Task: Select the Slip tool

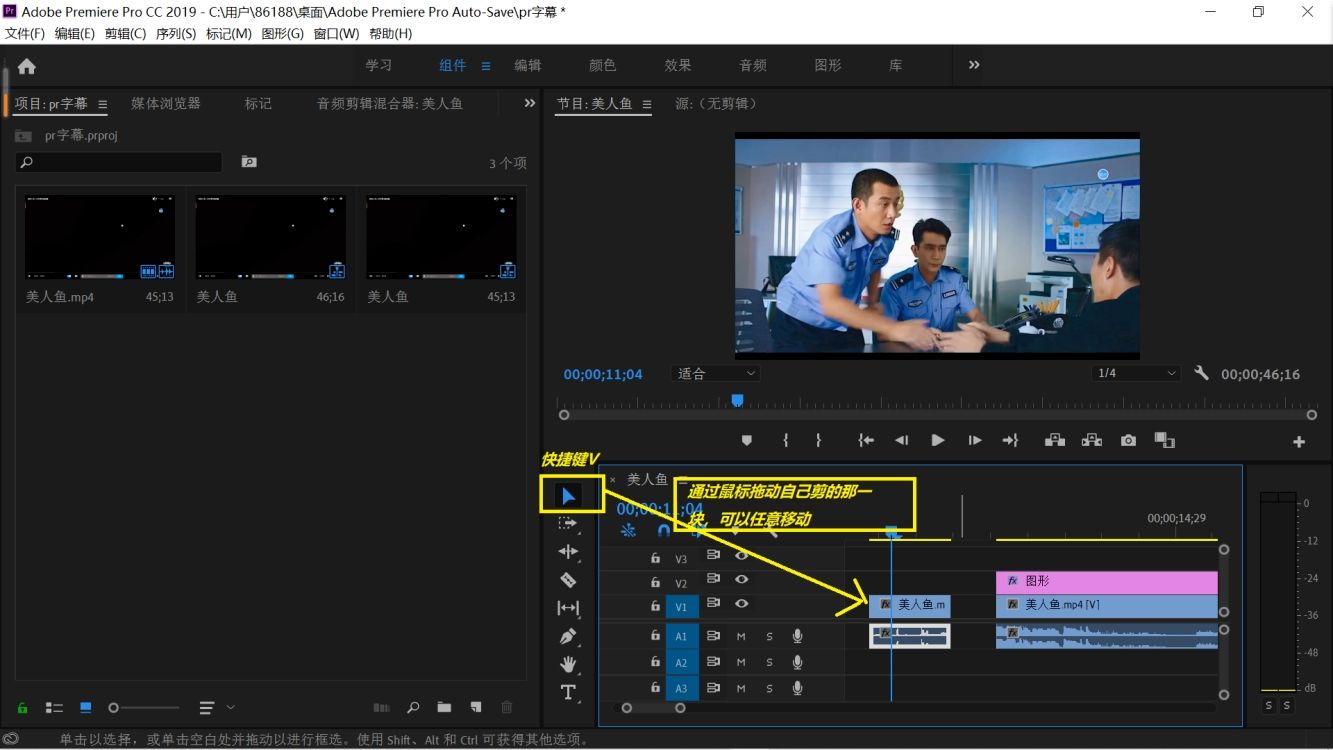Action: pos(568,608)
